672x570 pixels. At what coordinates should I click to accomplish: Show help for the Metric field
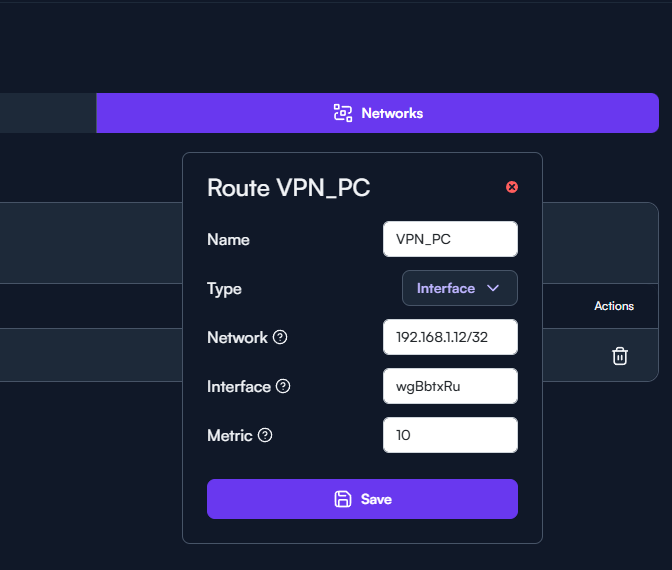tap(265, 436)
